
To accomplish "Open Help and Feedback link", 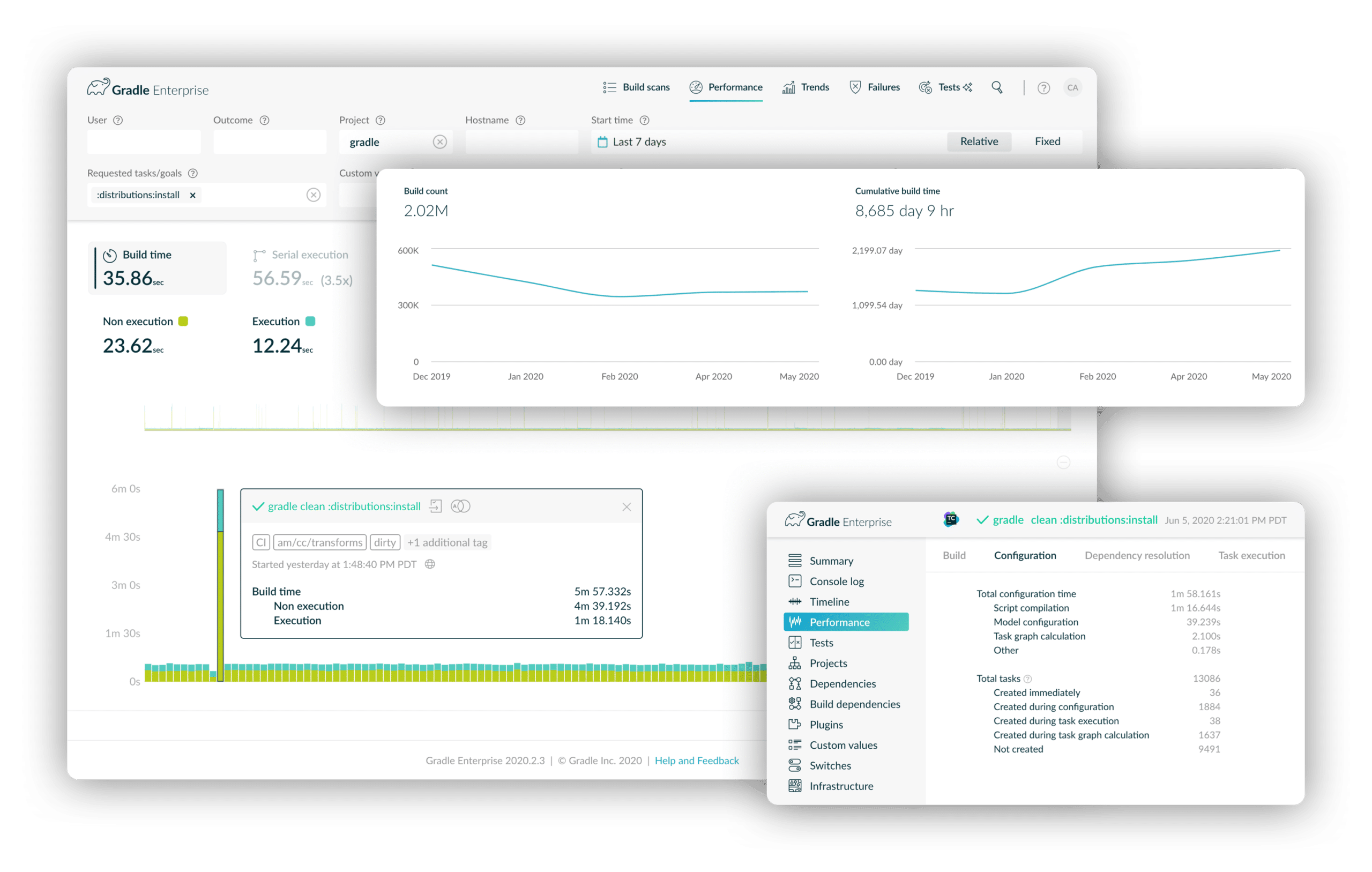I will click(696, 761).
